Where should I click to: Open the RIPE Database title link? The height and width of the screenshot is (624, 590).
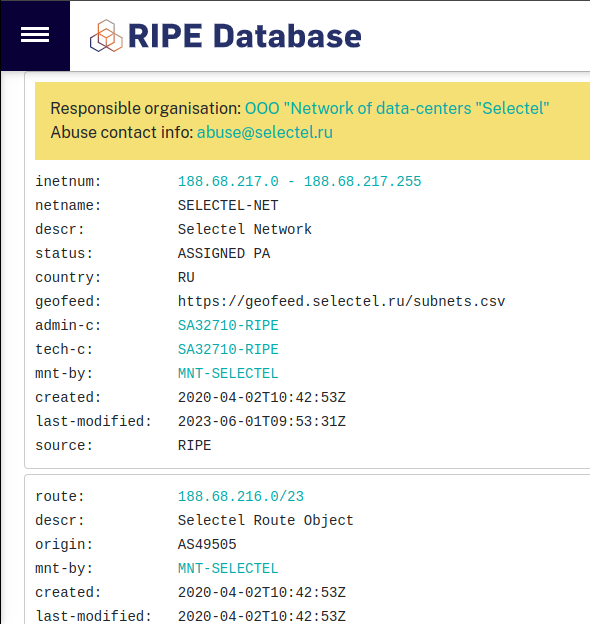tap(244, 36)
